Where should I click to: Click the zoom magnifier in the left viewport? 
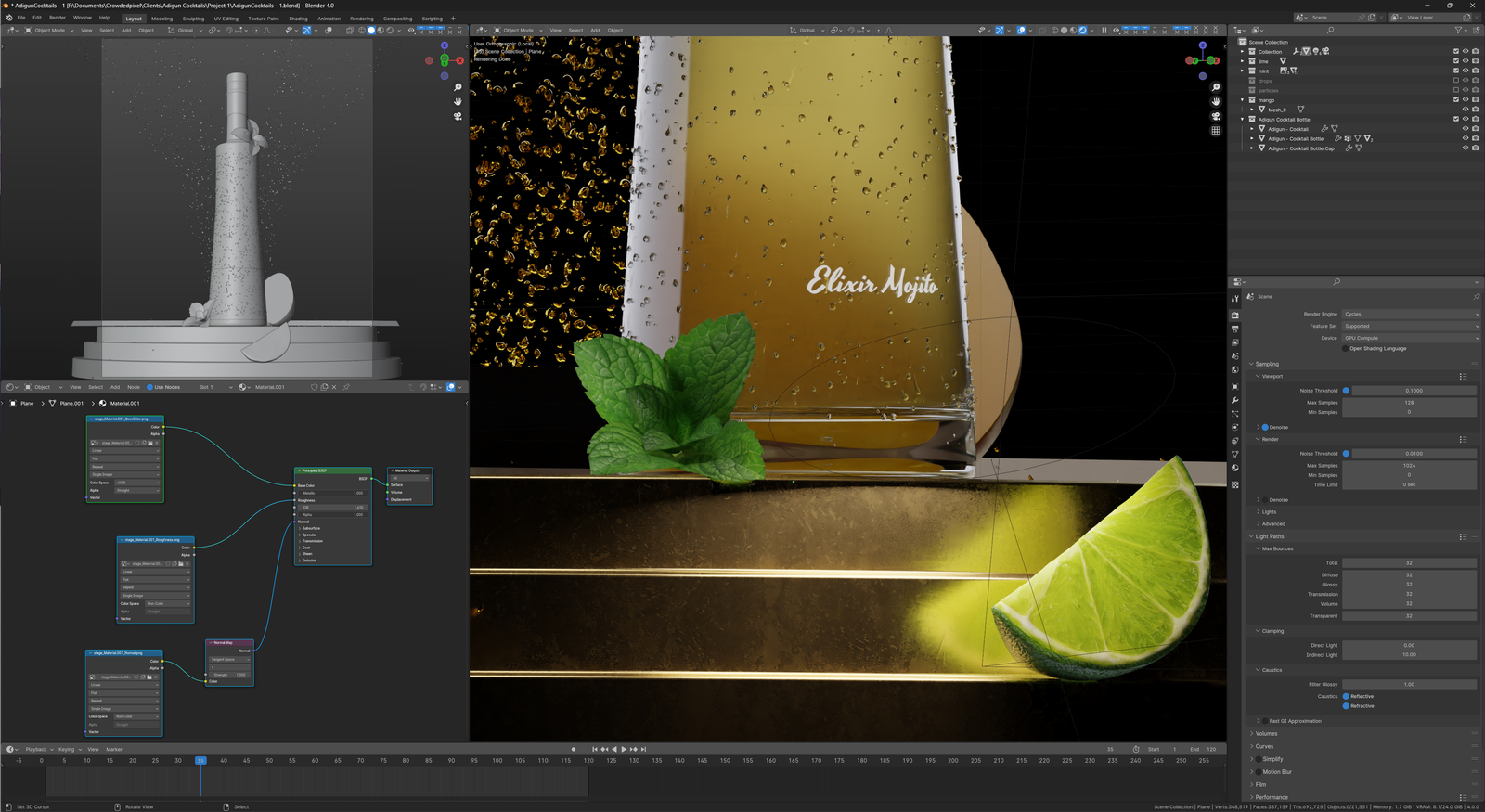[x=458, y=87]
